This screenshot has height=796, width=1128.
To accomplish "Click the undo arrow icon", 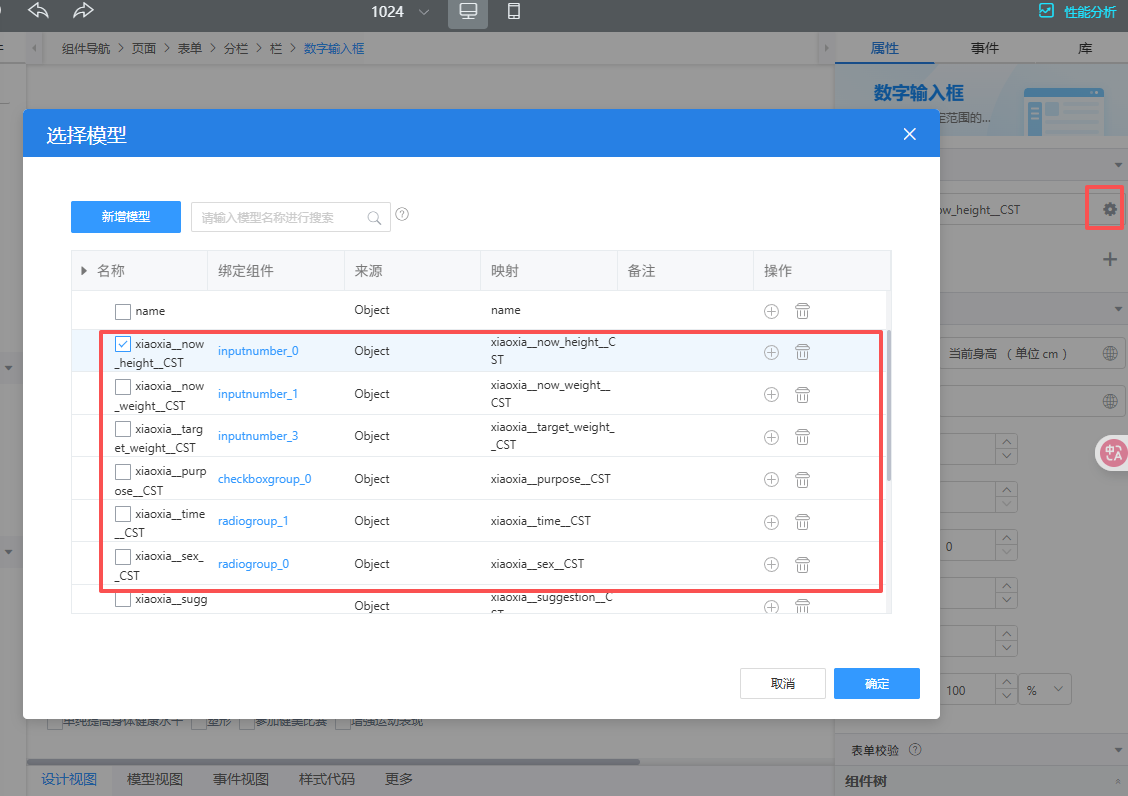I will click(x=38, y=11).
